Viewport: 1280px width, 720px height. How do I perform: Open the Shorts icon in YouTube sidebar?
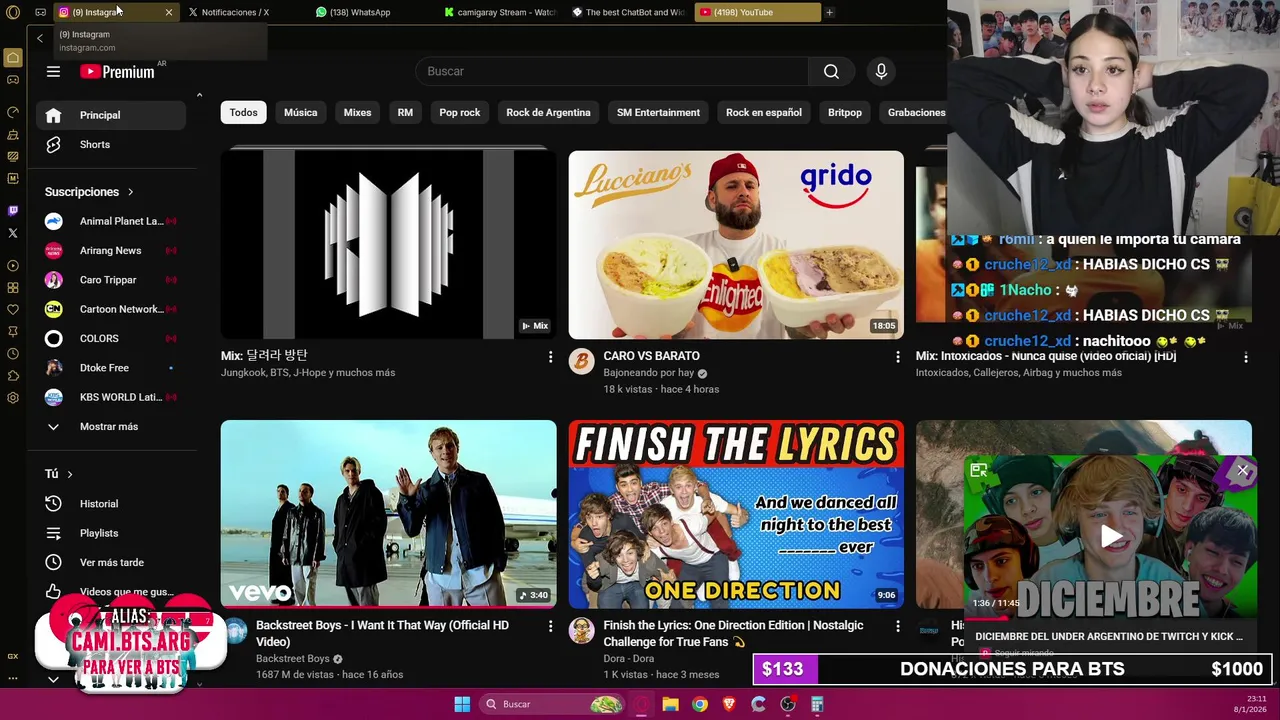(53, 145)
